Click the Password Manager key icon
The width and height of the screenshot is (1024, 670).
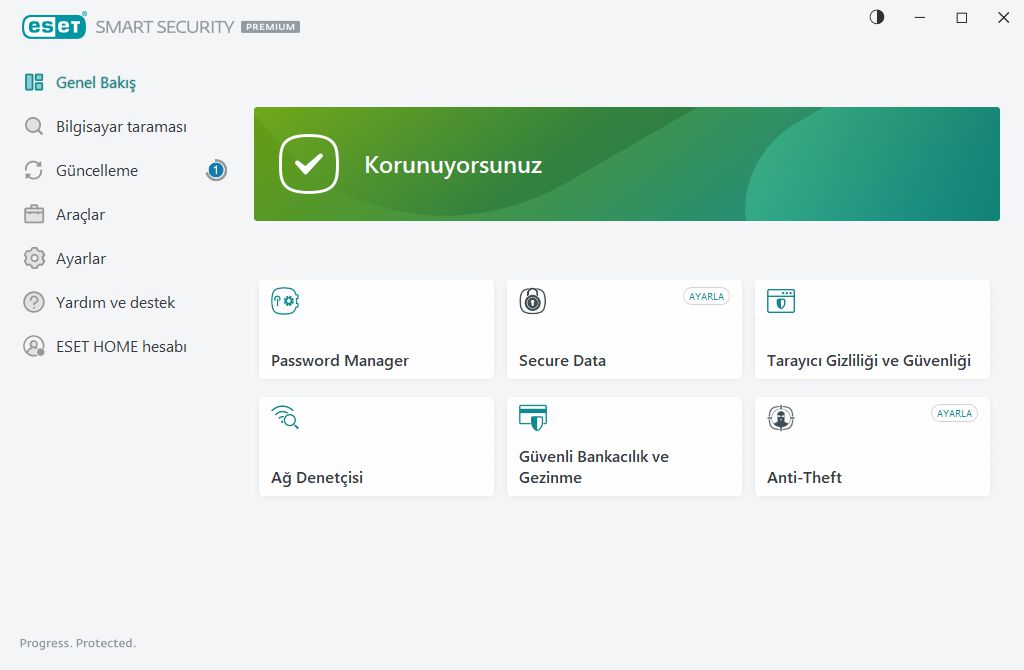click(286, 301)
